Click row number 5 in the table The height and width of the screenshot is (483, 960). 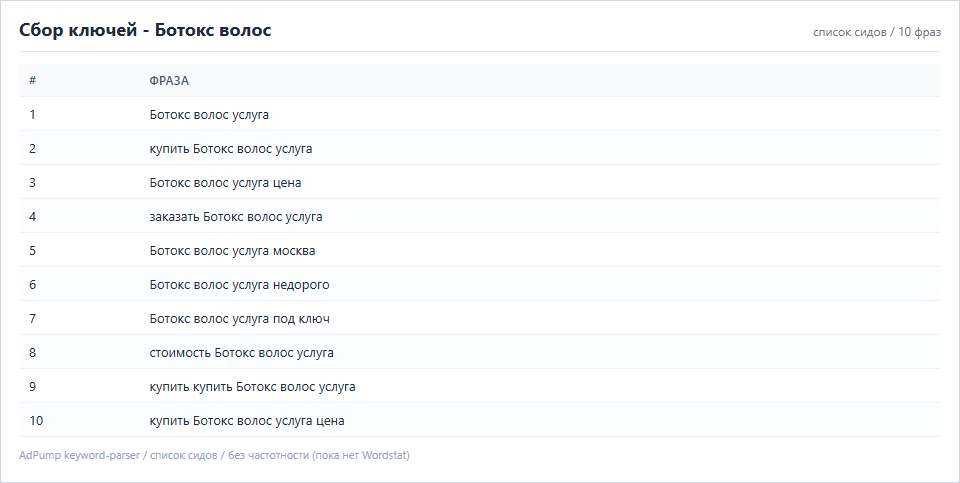pyautogui.click(x=32, y=250)
